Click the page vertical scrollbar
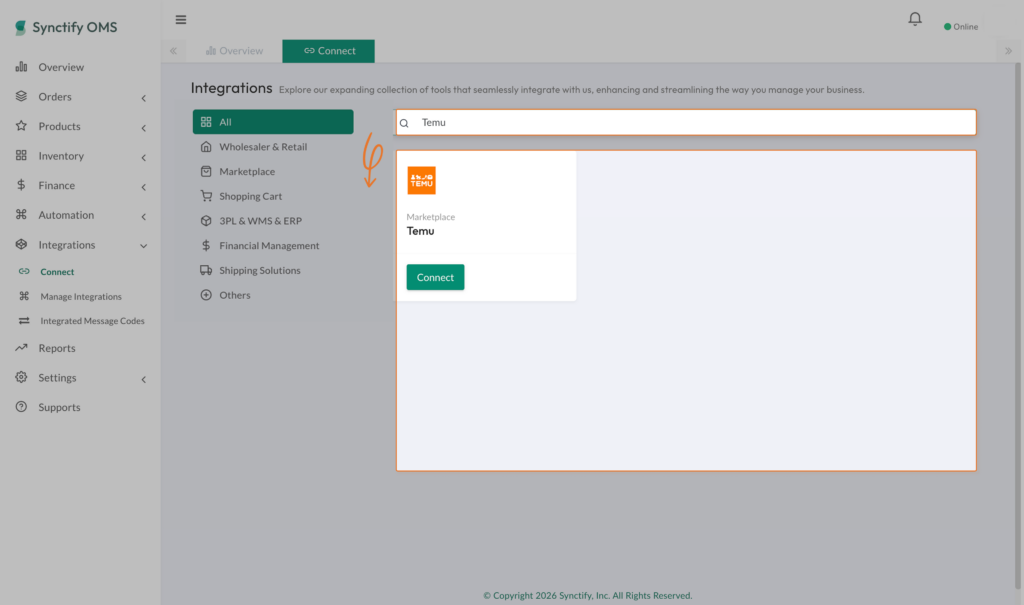 tap(1017, 325)
